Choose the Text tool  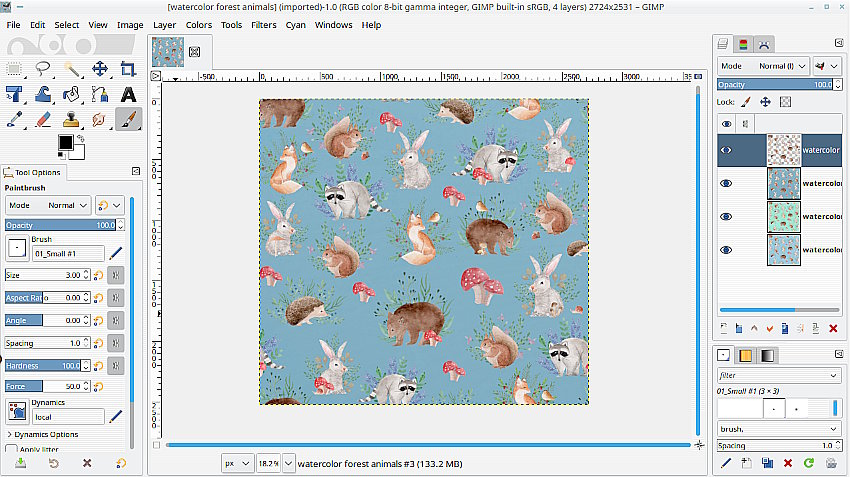[x=128, y=95]
